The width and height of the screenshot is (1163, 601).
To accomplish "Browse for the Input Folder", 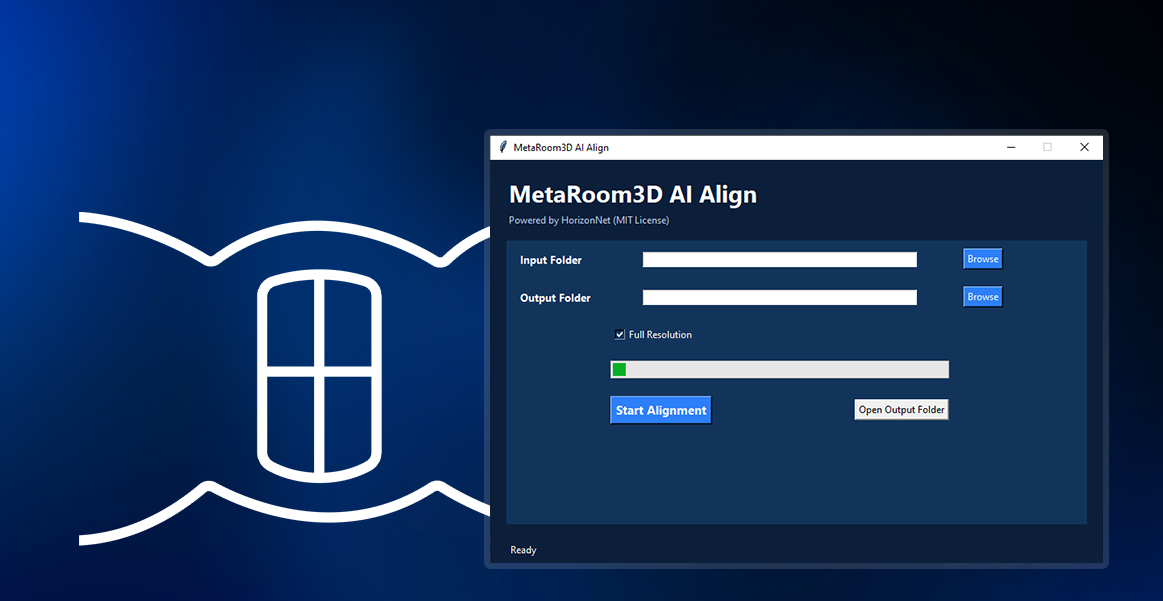I will pyautogui.click(x=983, y=259).
